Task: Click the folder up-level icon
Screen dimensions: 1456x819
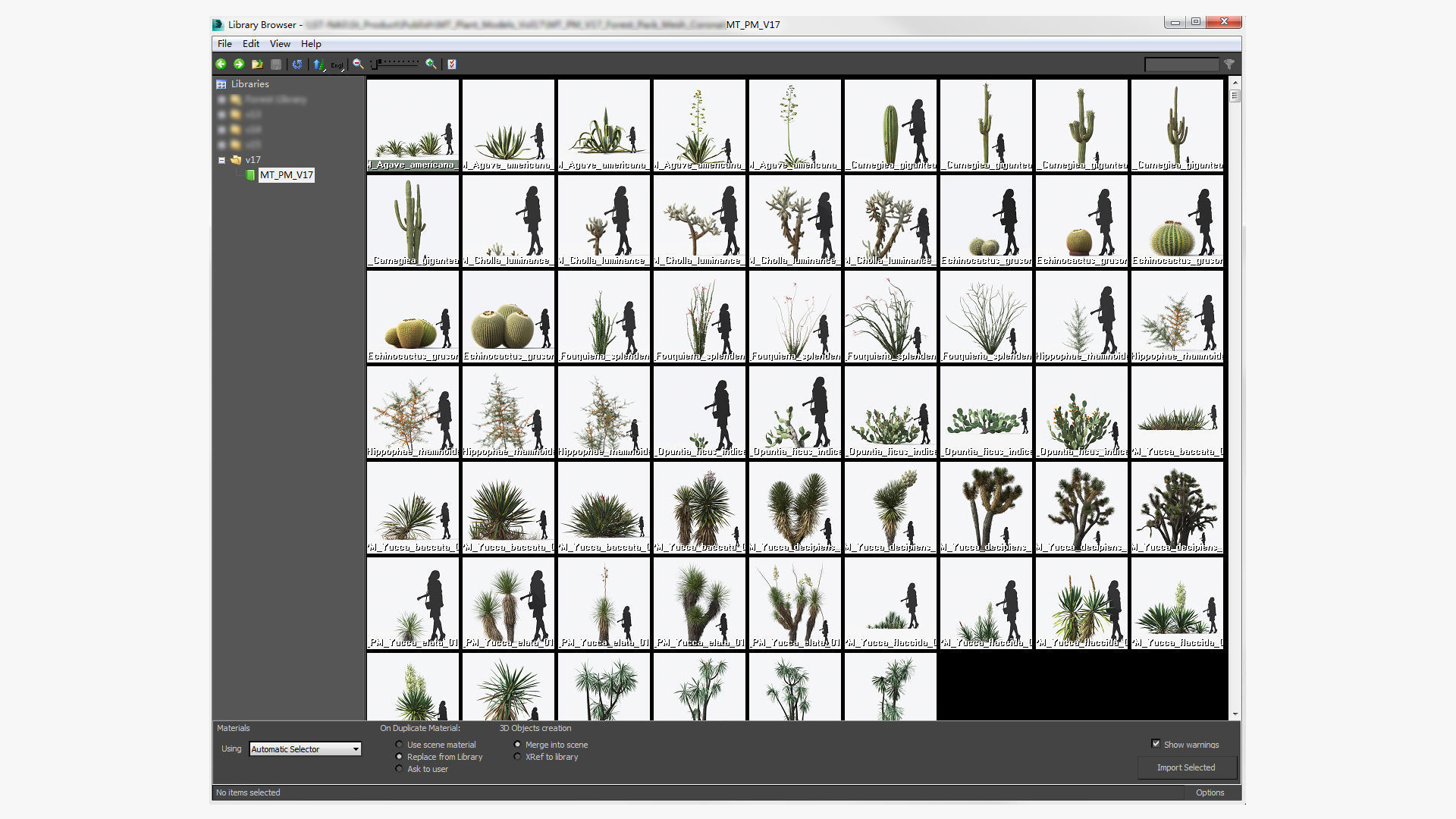Action: (x=257, y=64)
